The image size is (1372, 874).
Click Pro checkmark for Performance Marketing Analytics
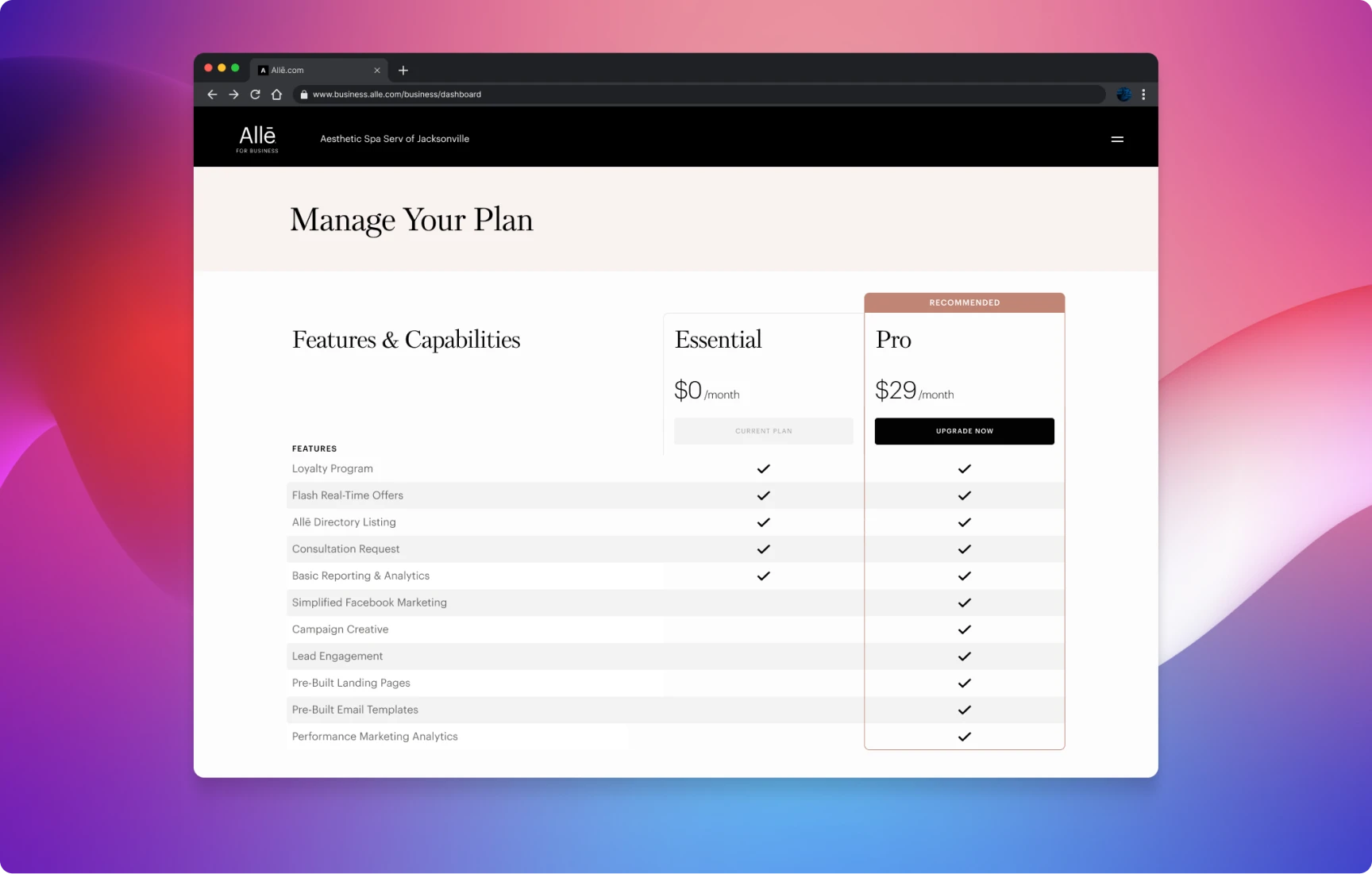coord(965,737)
